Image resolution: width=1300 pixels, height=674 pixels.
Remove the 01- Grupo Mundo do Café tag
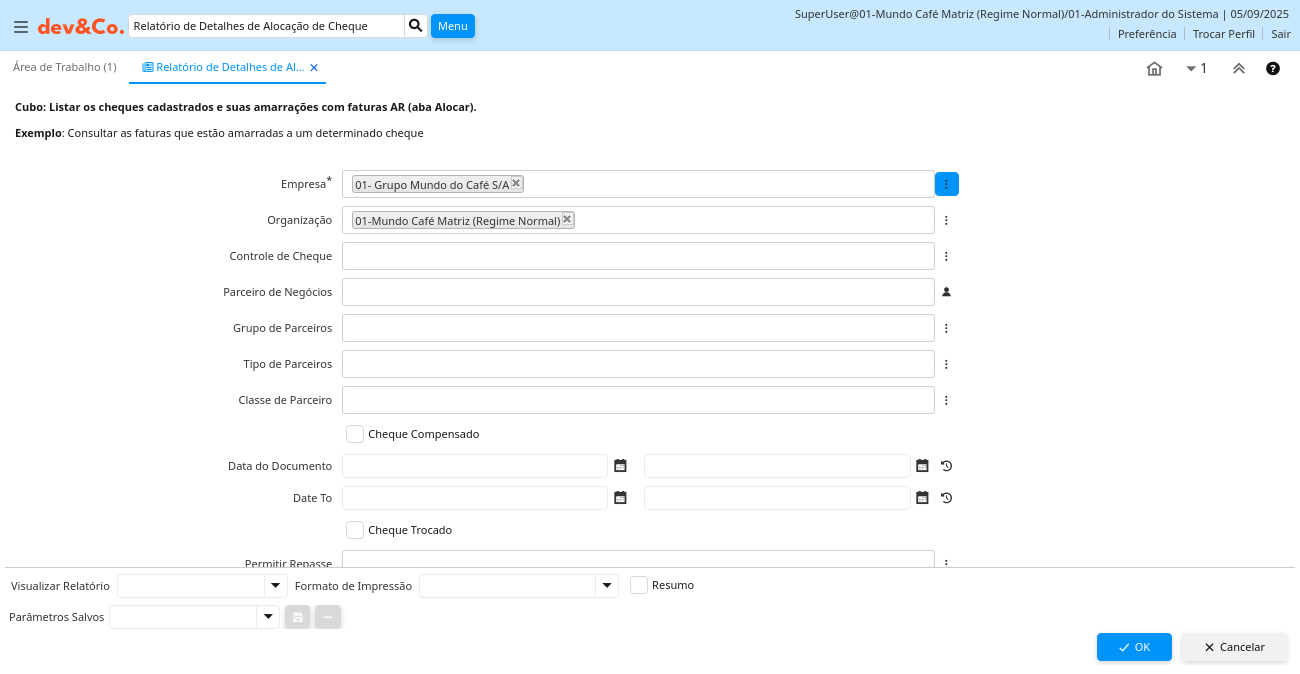pos(516,183)
